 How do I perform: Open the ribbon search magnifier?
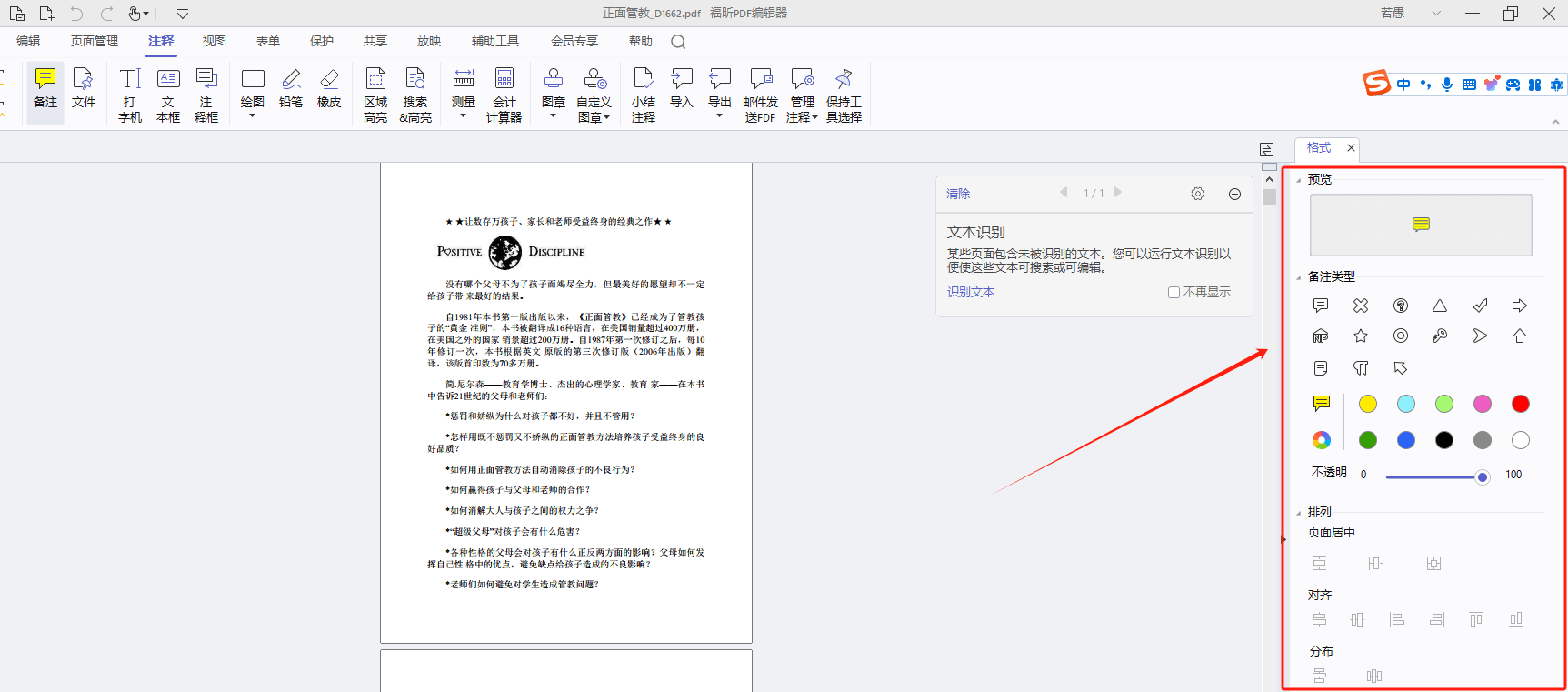click(x=678, y=42)
